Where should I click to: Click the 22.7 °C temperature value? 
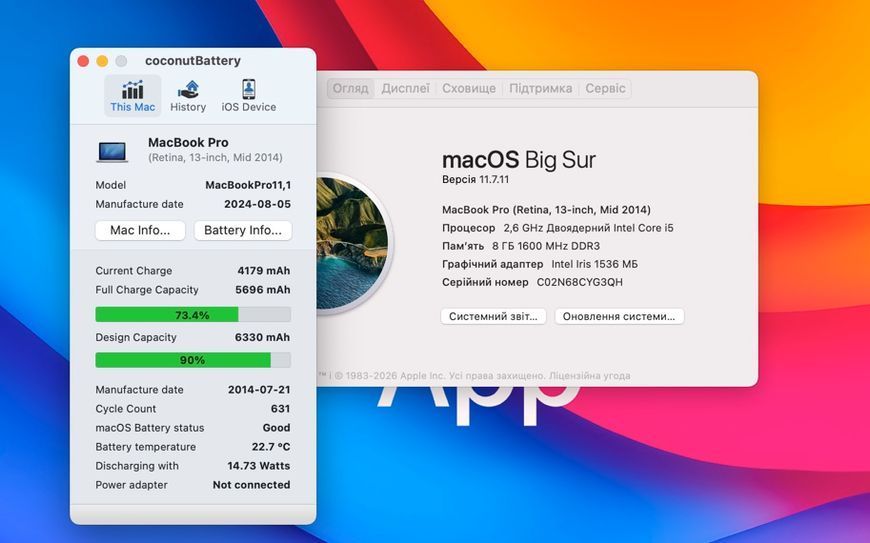click(271, 446)
